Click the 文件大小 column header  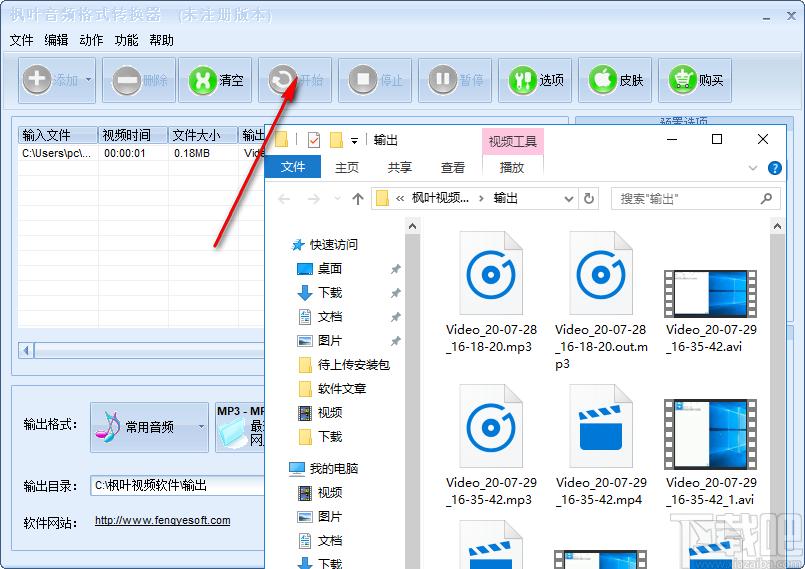[x=203, y=135]
